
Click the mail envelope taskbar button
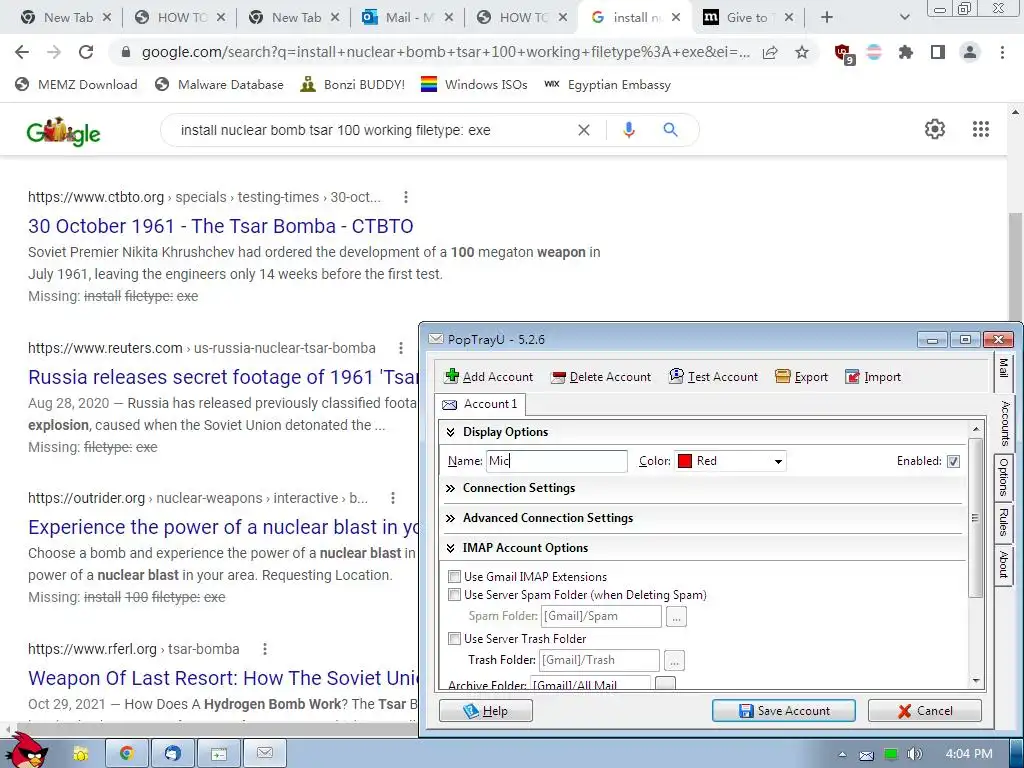(264, 754)
